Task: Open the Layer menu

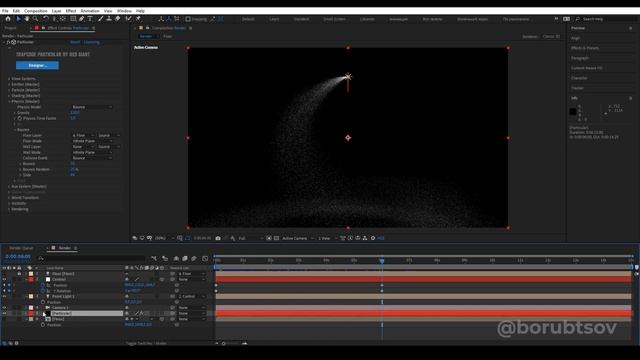Action: (x=56, y=11)
